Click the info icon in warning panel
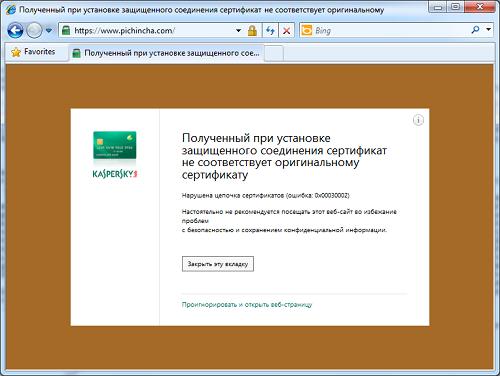500x376 pixels. pyautogui.click(x=418, y=120)
